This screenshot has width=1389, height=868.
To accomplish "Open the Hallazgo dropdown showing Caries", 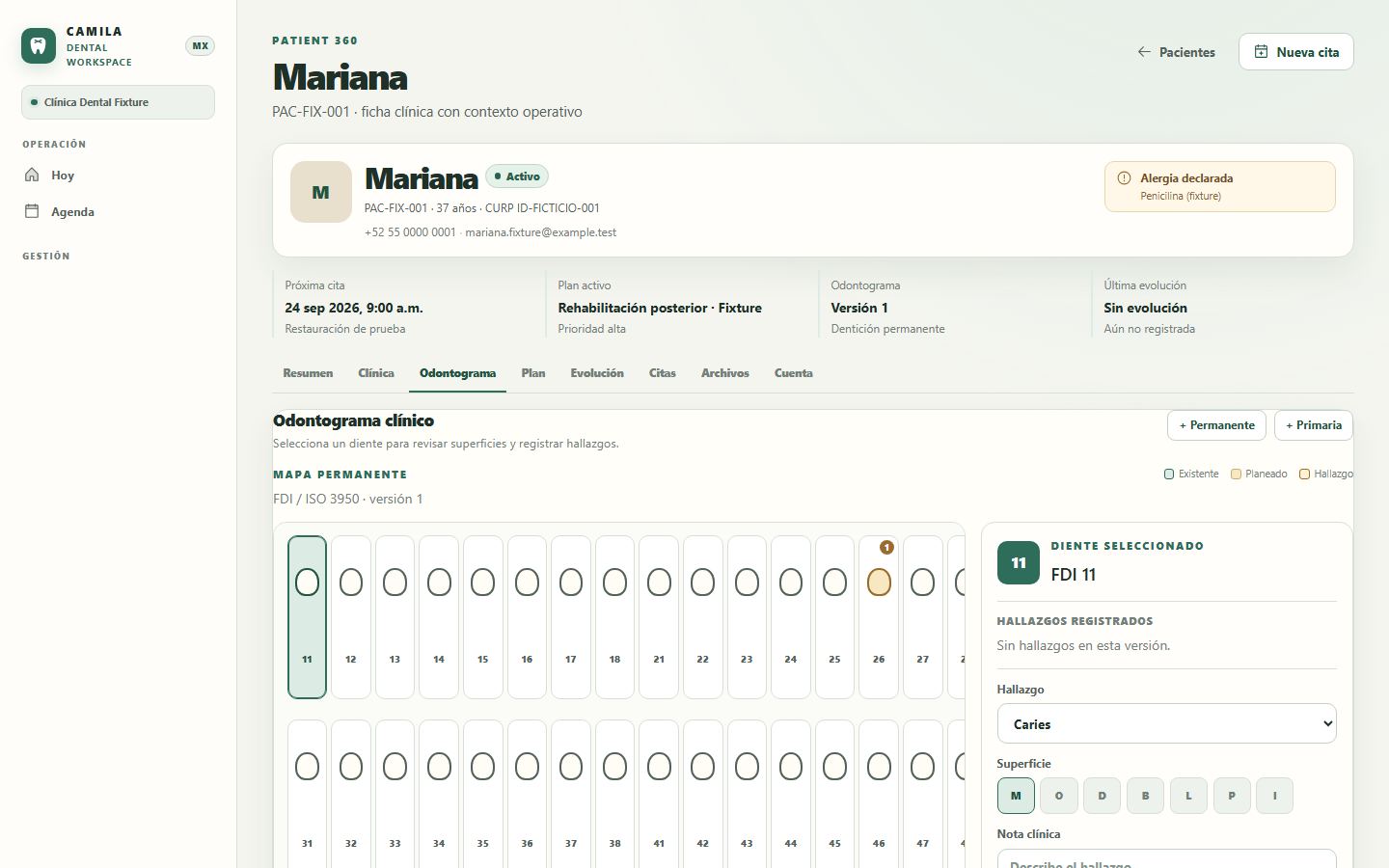I will tap(1166, 723).
